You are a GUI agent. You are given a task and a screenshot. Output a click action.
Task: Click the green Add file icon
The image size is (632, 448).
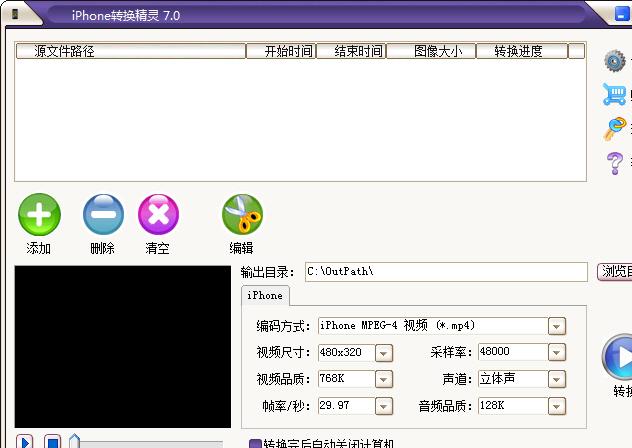(40, 214)
